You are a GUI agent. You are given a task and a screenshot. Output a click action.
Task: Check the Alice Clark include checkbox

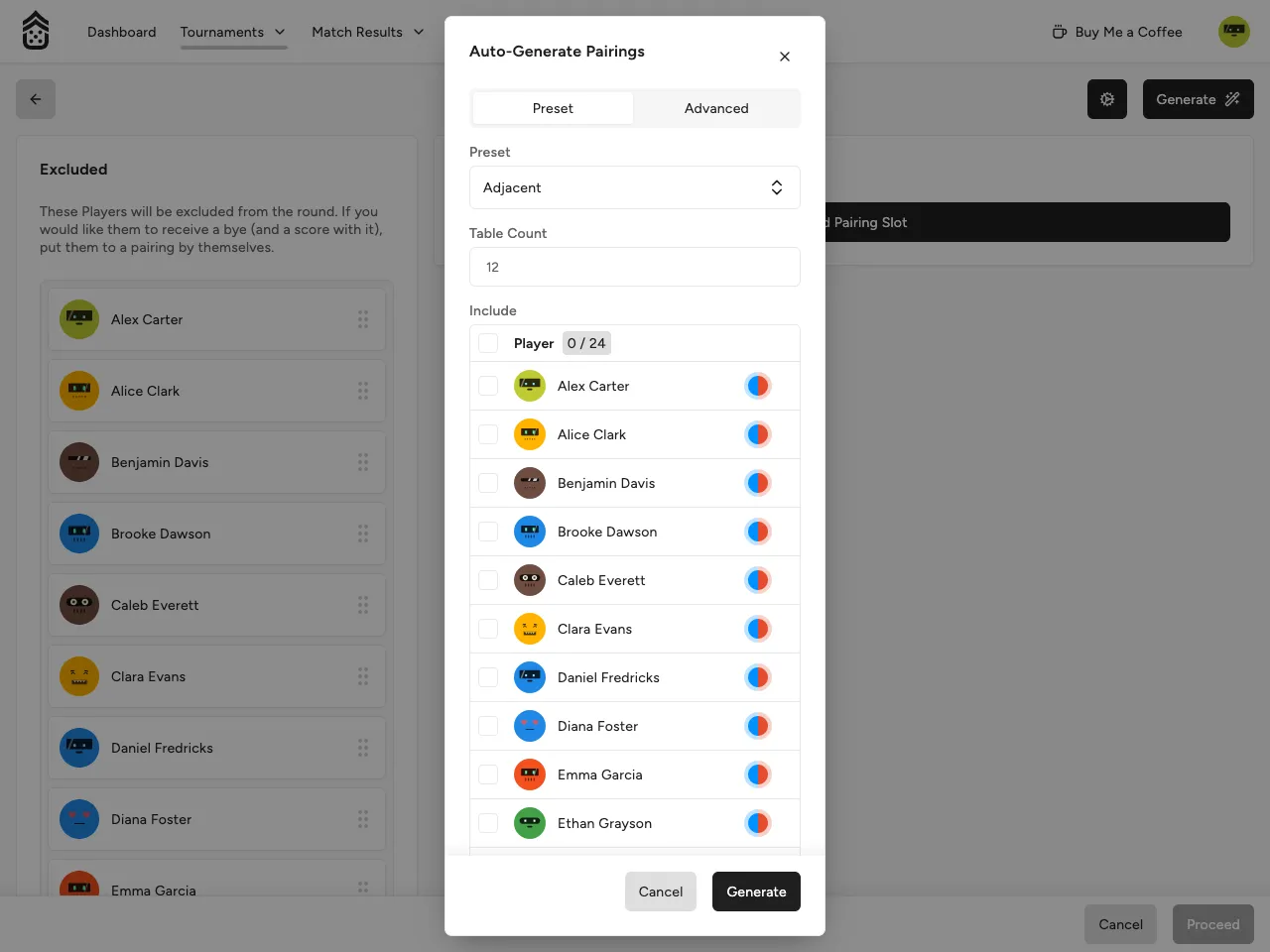(x=488, y=434)
